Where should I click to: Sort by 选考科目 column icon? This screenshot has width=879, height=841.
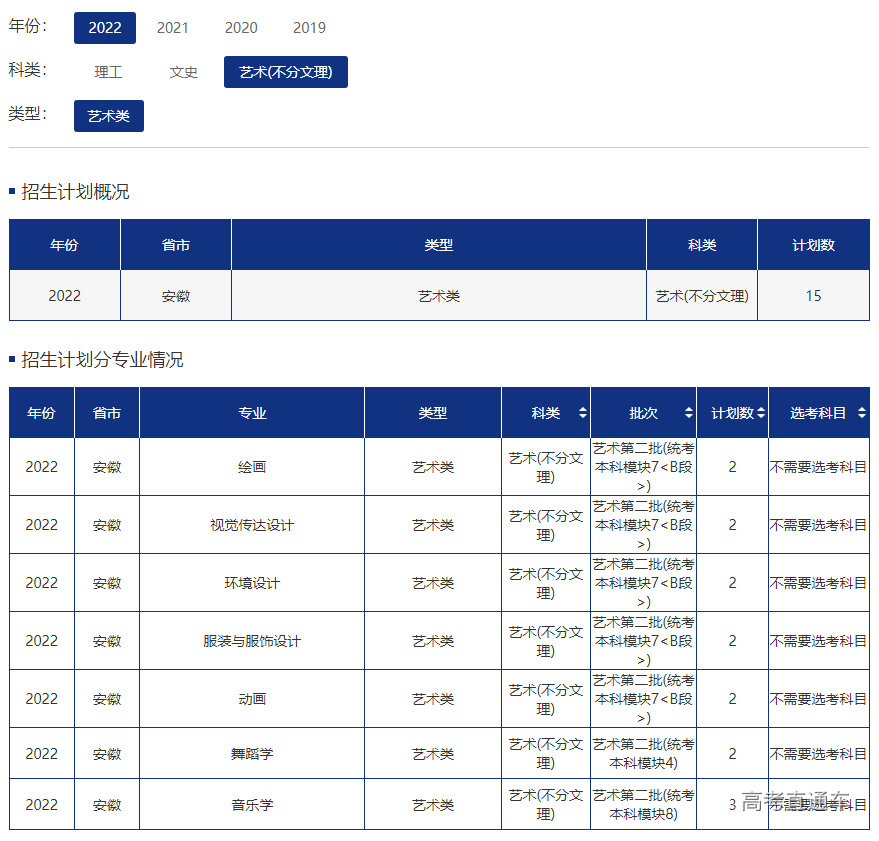[x=861, y=413]
